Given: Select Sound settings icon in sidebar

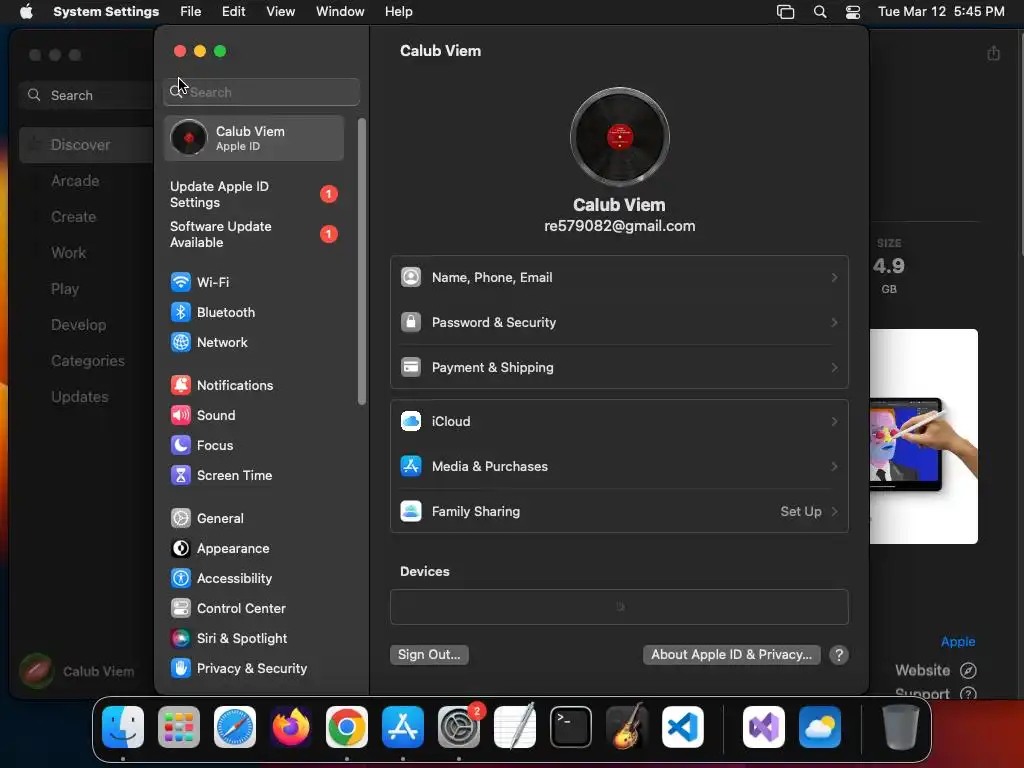Looking at the screenshot, I should point(180,415).
